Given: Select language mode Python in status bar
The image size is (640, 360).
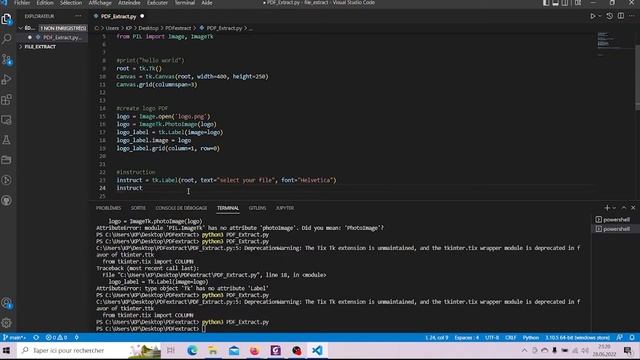Looking at the screenshot, I should [x=531, y=338].
